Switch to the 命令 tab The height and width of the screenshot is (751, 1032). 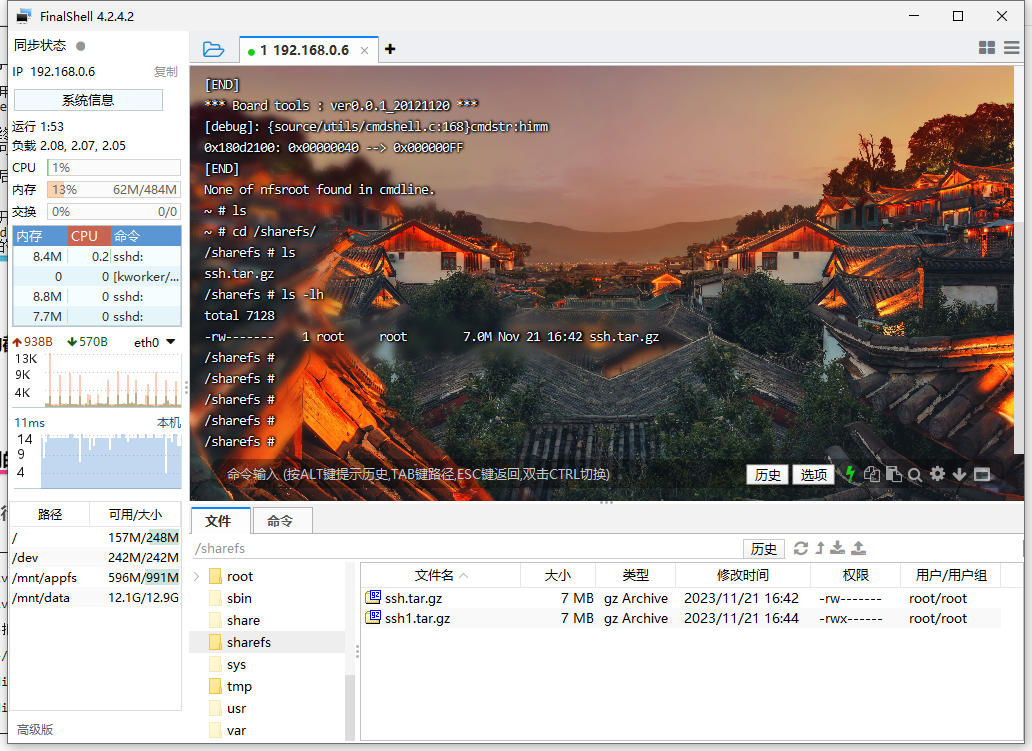pyautogui.click(x=280, y=521)
